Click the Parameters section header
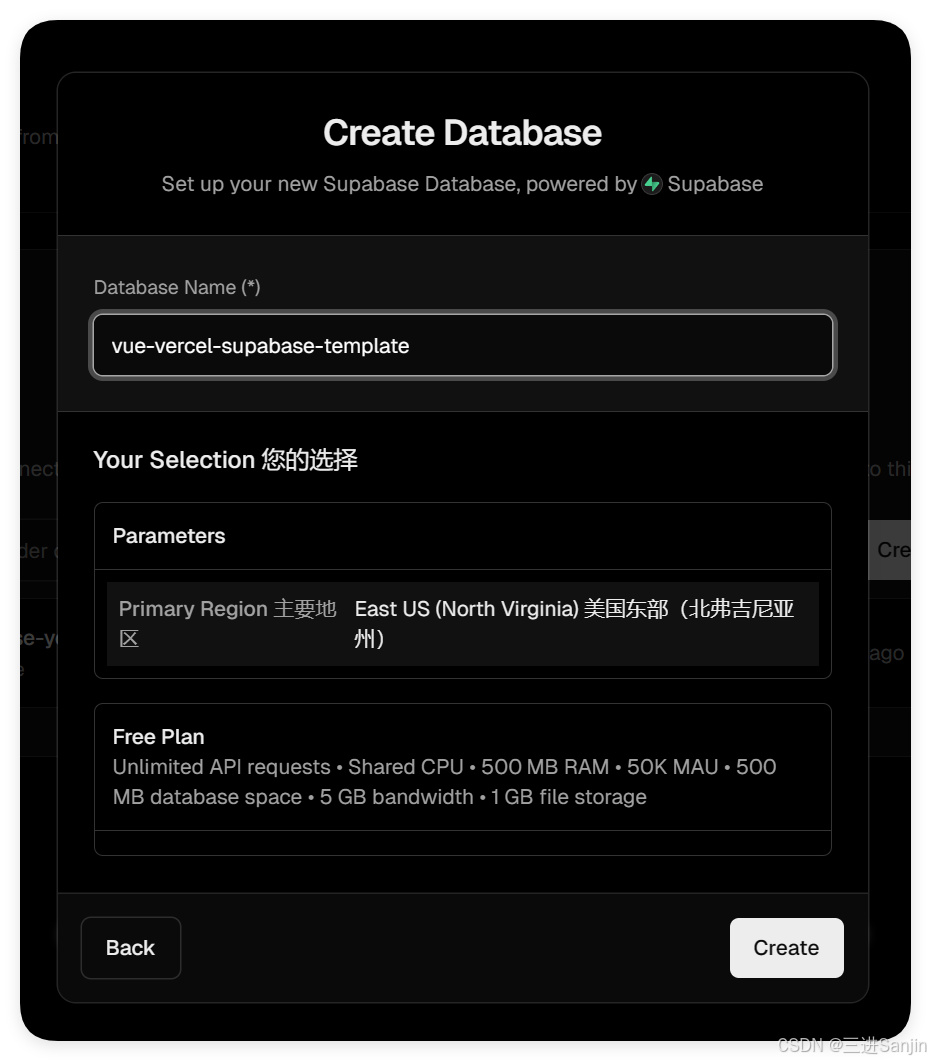931x1061 pixels. pyautogui.click(x=169, y=536)
